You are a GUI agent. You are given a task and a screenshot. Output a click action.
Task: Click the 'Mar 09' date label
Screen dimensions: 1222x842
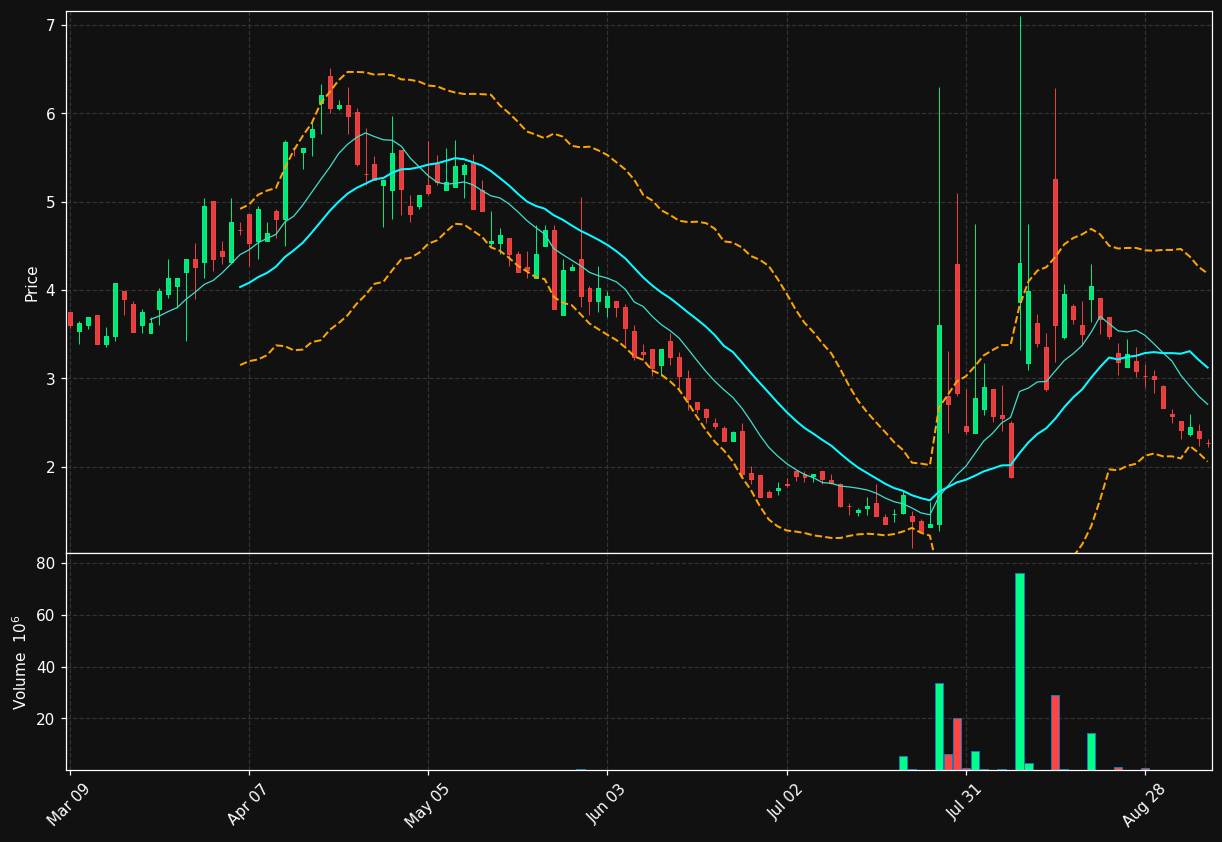pos(68,804)
